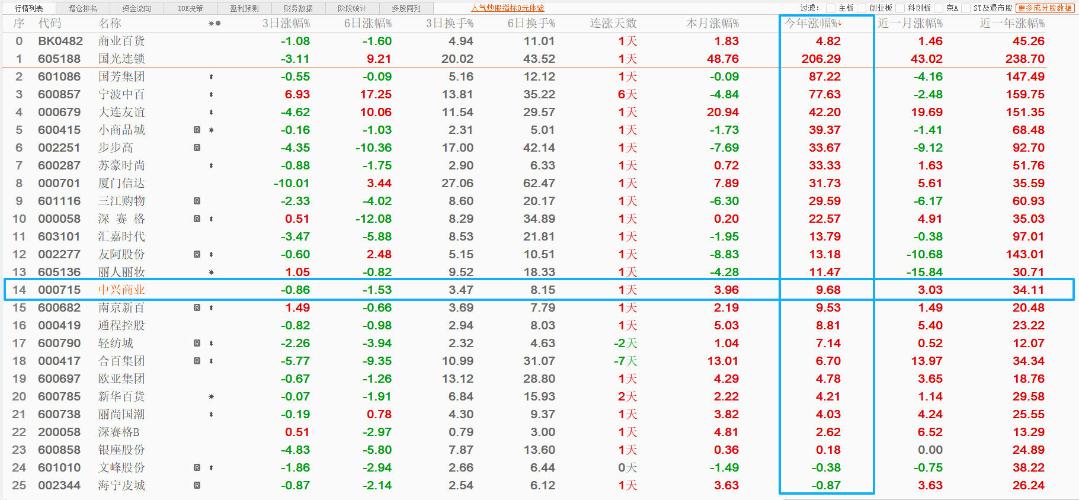Sort by the 6日涨幅% column header
This screenshot has height=500, width=1079.
pyautogui.click(x=367, y=23)
